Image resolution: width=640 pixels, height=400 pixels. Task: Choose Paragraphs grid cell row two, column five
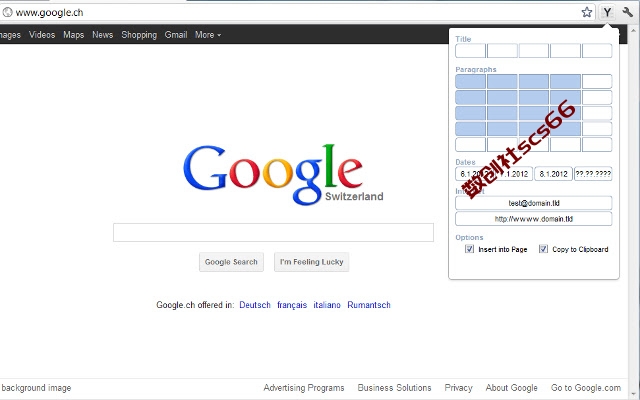597,97
